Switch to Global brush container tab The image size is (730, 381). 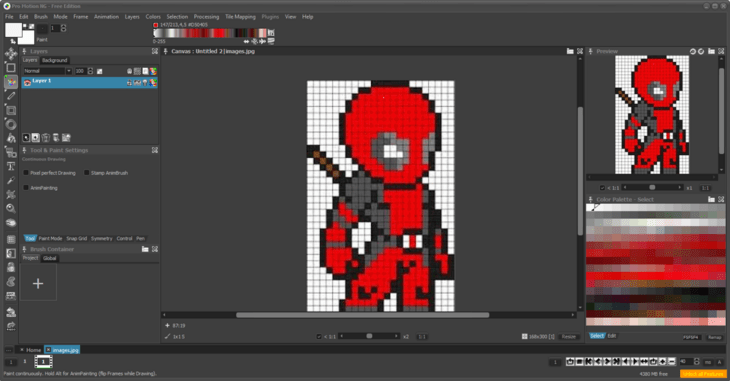(49, 258)
